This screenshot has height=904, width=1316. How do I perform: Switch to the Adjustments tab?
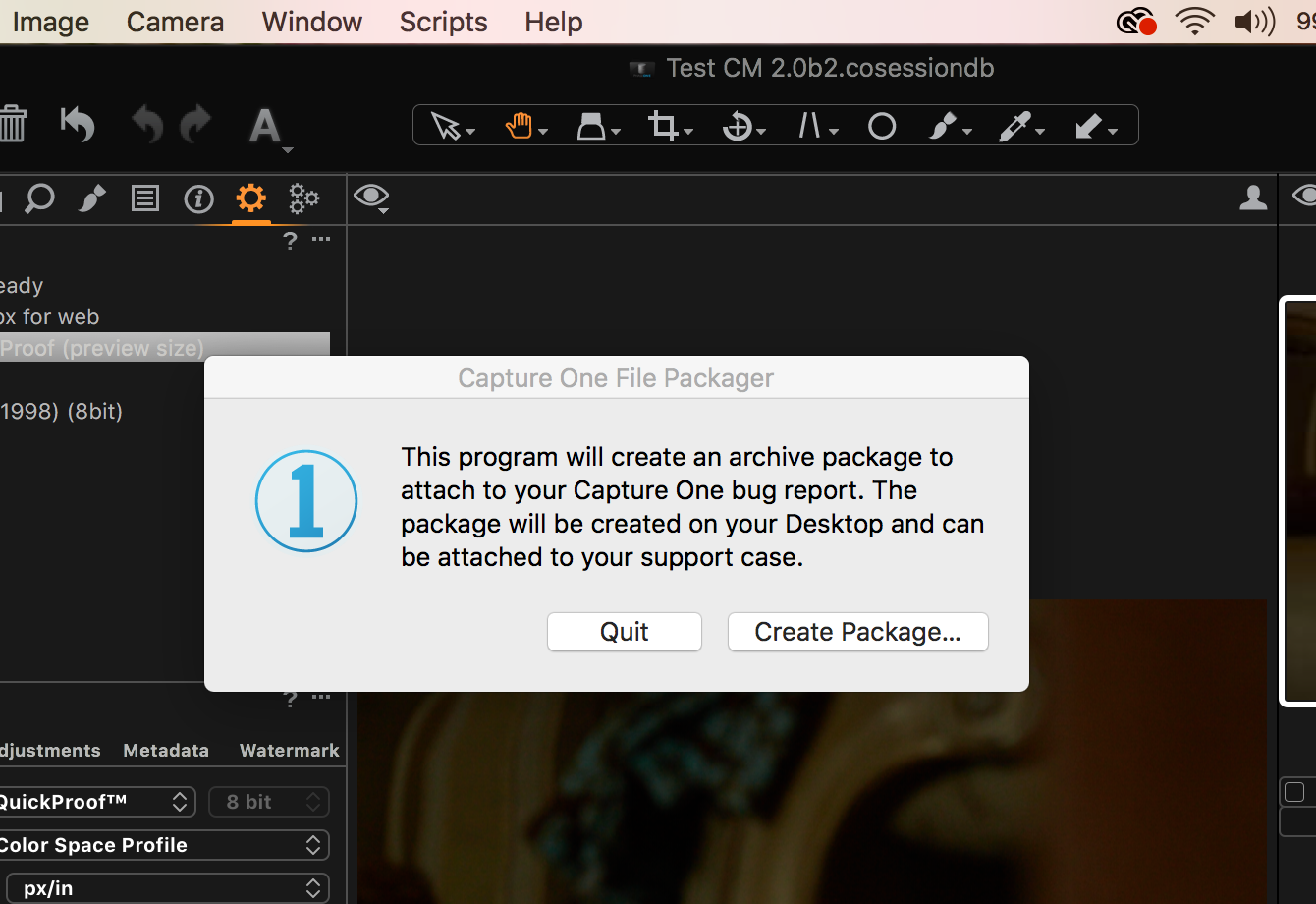(50, 751)
